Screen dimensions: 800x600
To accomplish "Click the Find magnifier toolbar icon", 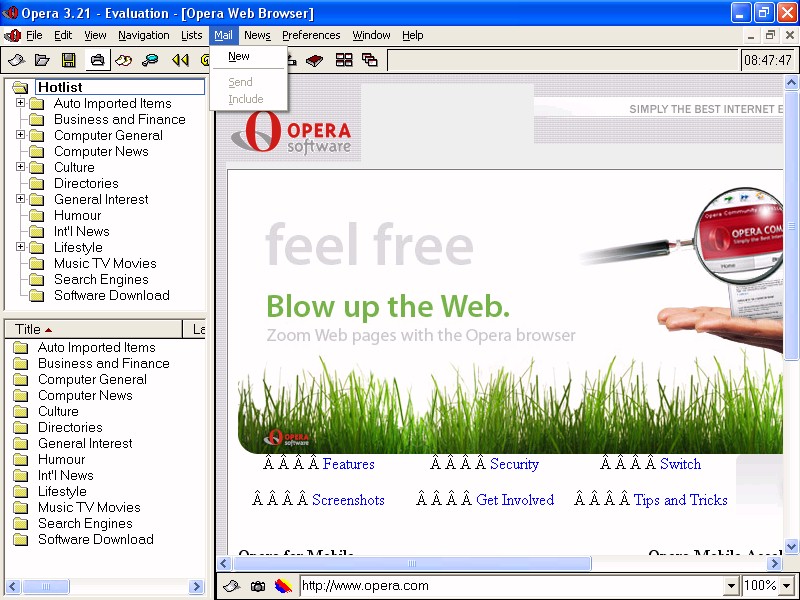I will [150, 60].
